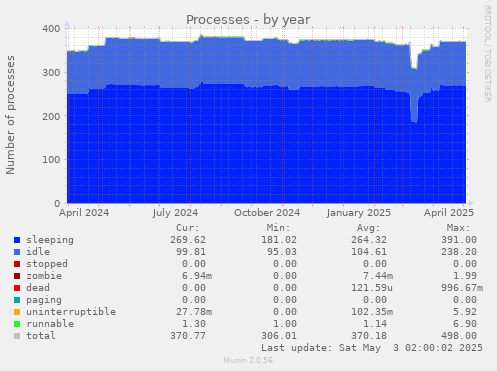This screenshot has width=497, height=371.
Task: Select idle maximum value 238.20
Action: tap(459, 252)
